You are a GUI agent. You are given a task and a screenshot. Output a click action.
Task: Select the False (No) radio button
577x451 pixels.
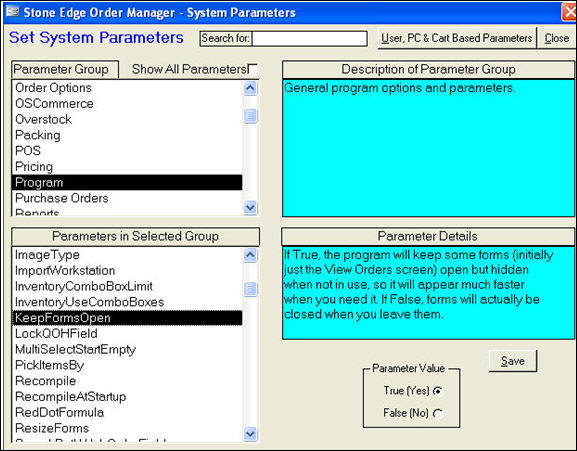(438, 413)
